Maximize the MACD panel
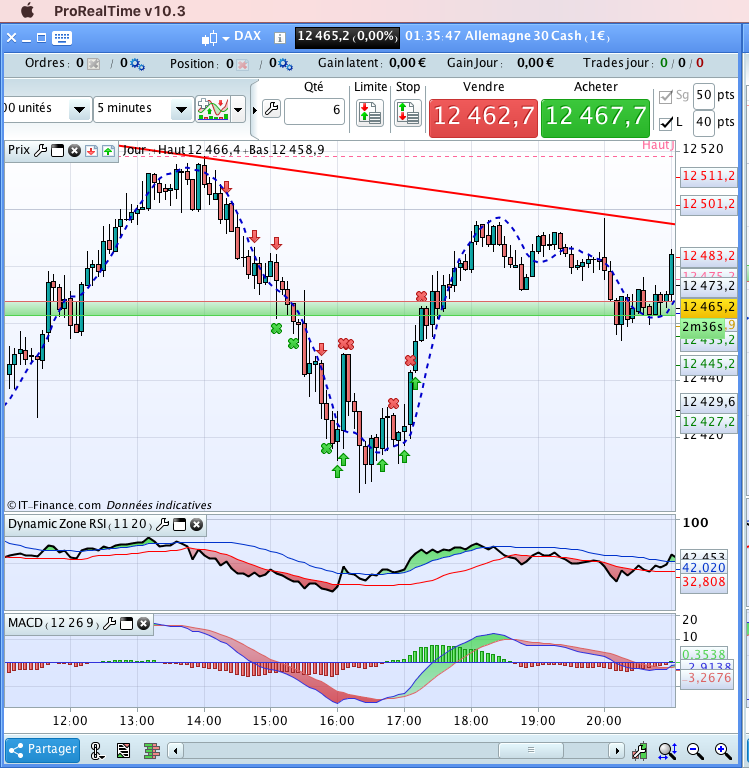This screenshot has height=768, width=749. (x=126, y=624)
